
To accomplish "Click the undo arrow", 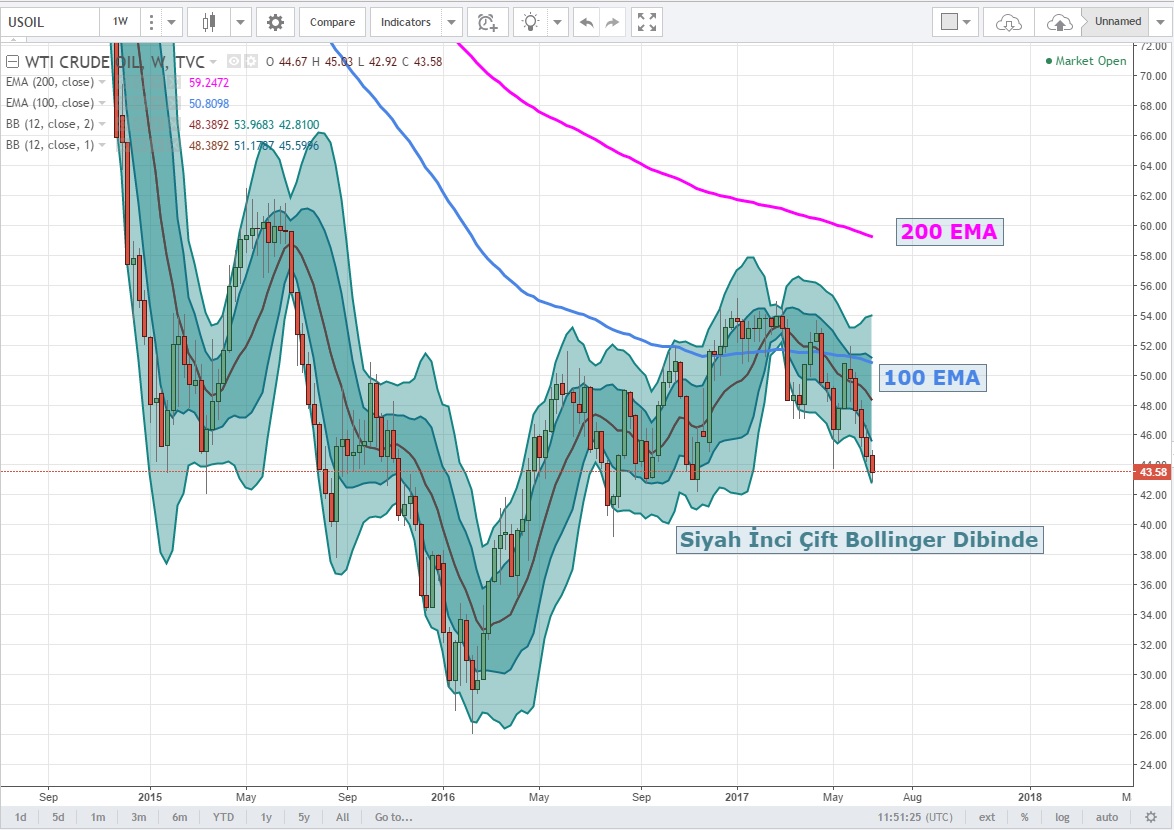I will click(x=586, y=22).
